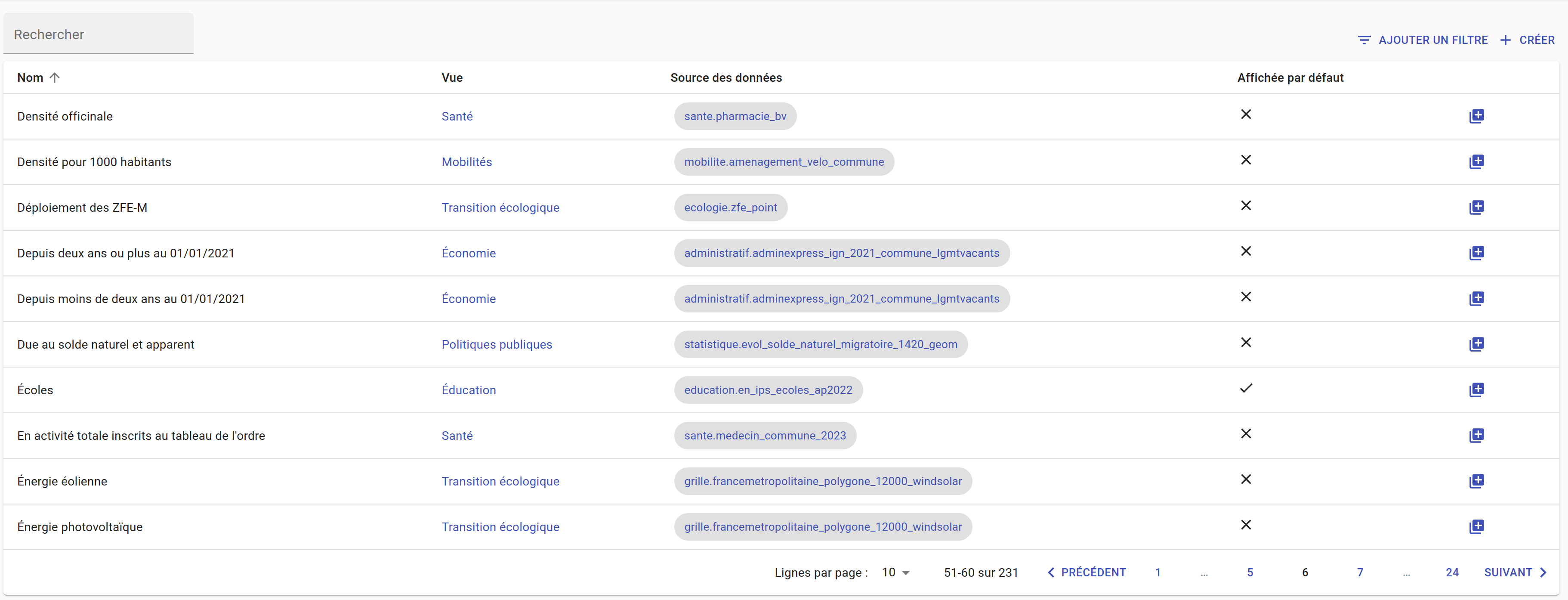Click default-display cross for Déploiement des ZFE-M
The height and width of the screenshot is (600, 1568).
tap(1246, 206)
